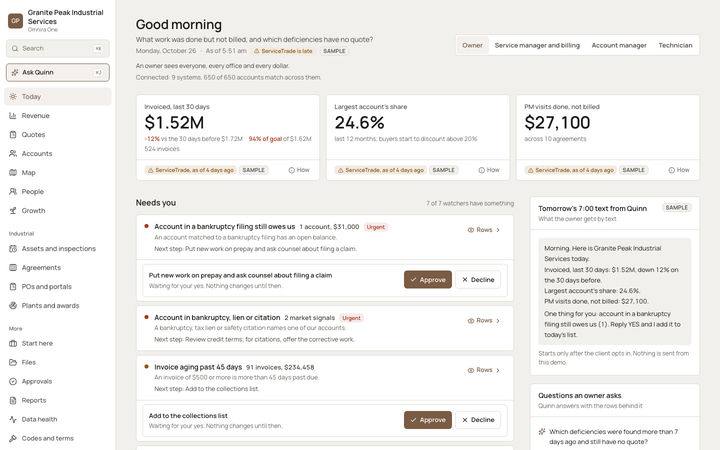The height and width of the screenshot is (450, 720).
Task: Click the 24.6% largest account share value
Action: [360, 123]
